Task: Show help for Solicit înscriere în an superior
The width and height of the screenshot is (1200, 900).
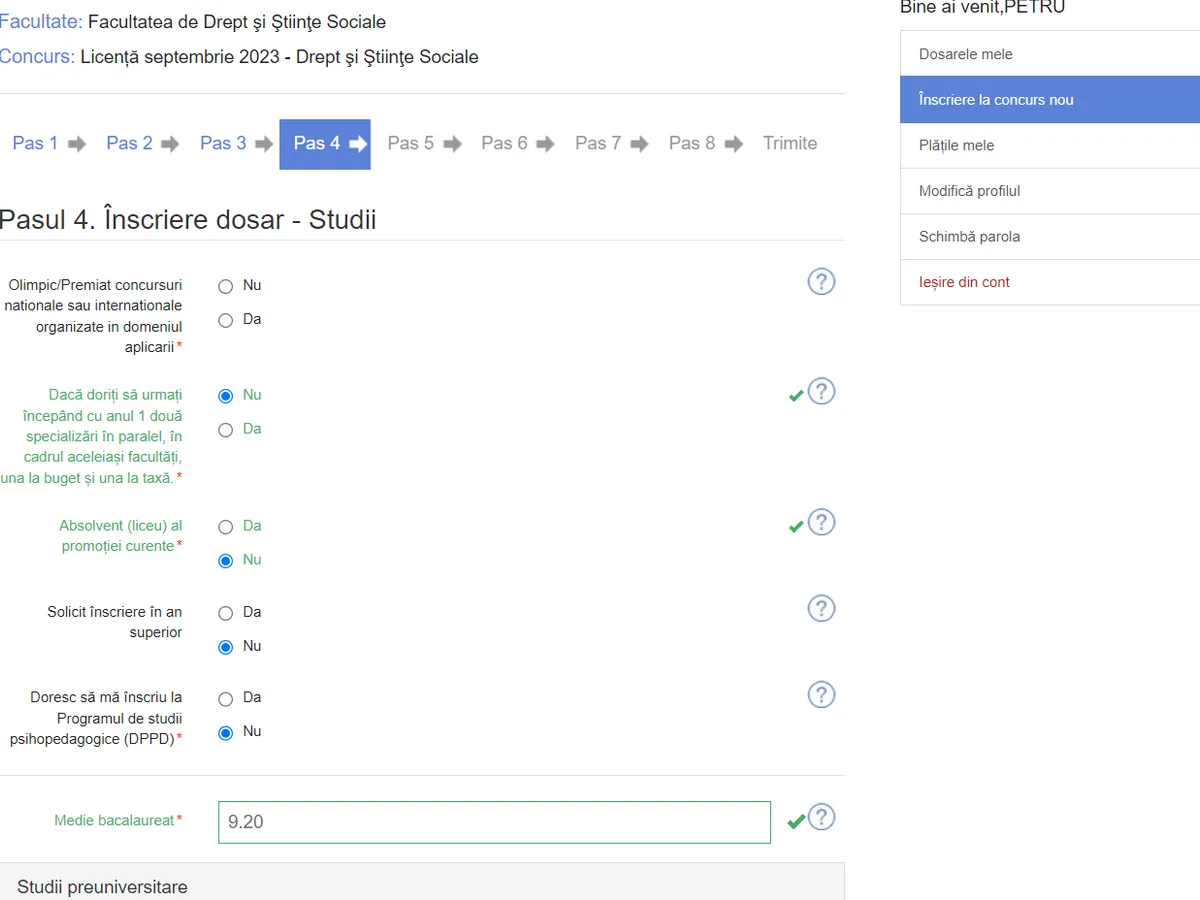Action: click(x=821, y=609)
